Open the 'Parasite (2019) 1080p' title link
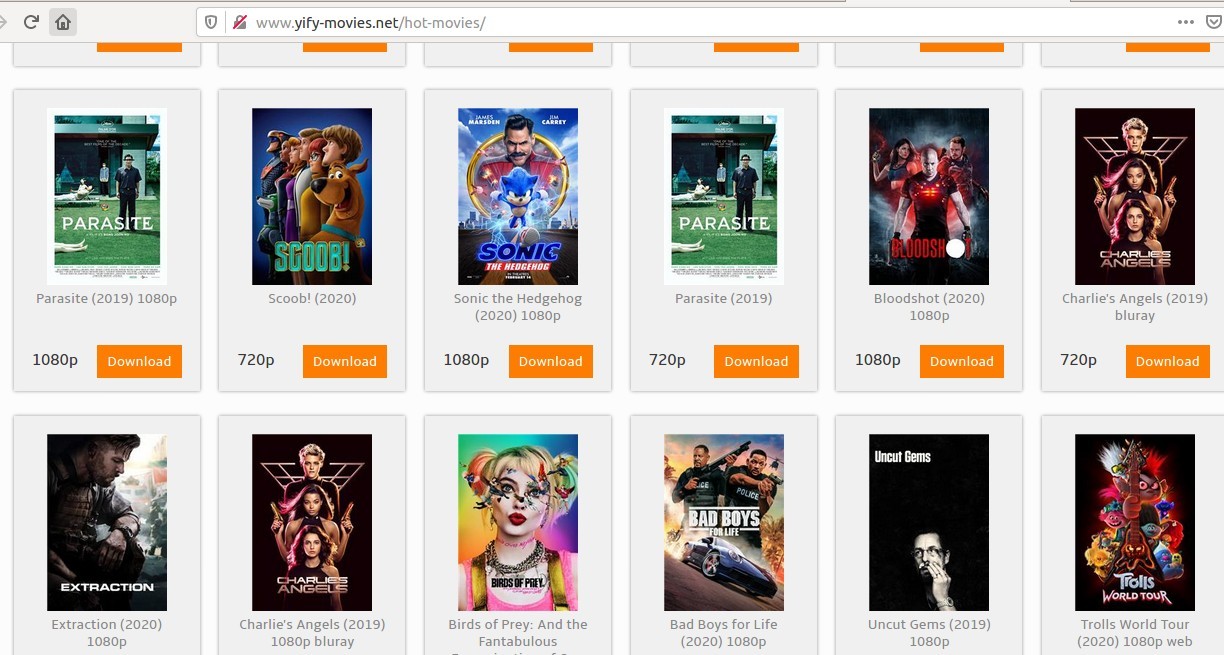This screenshot has width=1224, height=655. [107, 298]
